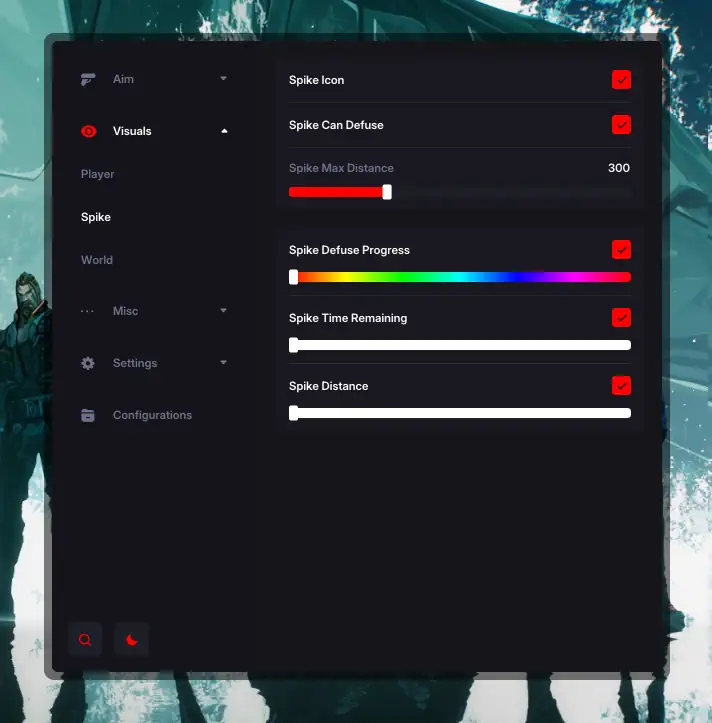Open search with the magnifier icon
The height and width of the screenshot is (723, 712).
(85, 640)
